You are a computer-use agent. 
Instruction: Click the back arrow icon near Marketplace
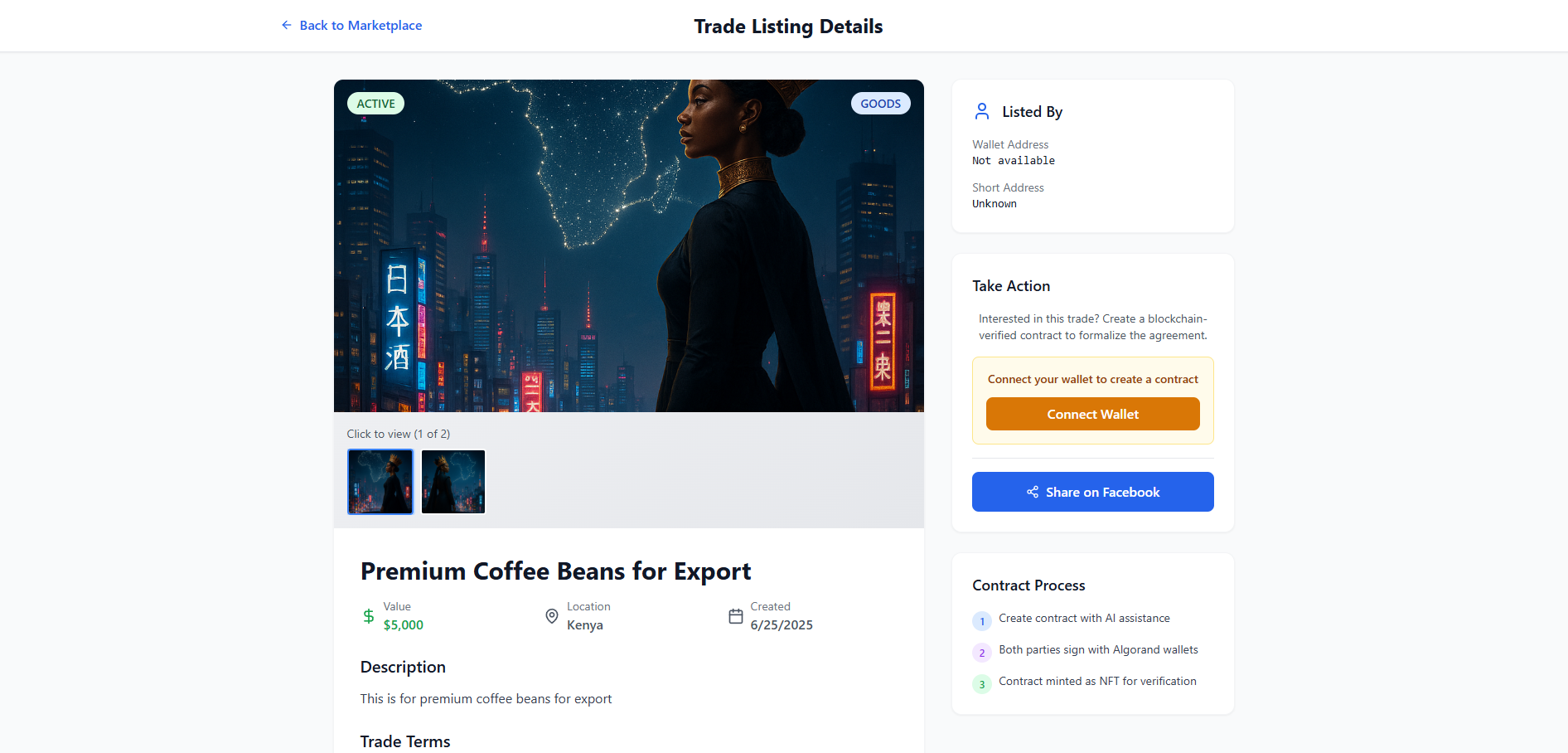(x=286, y=25)
